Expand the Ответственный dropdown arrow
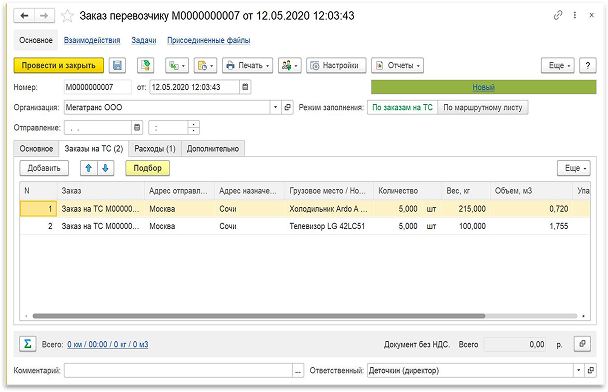Viewport: 608px width, 392px height. click(579, 370)
